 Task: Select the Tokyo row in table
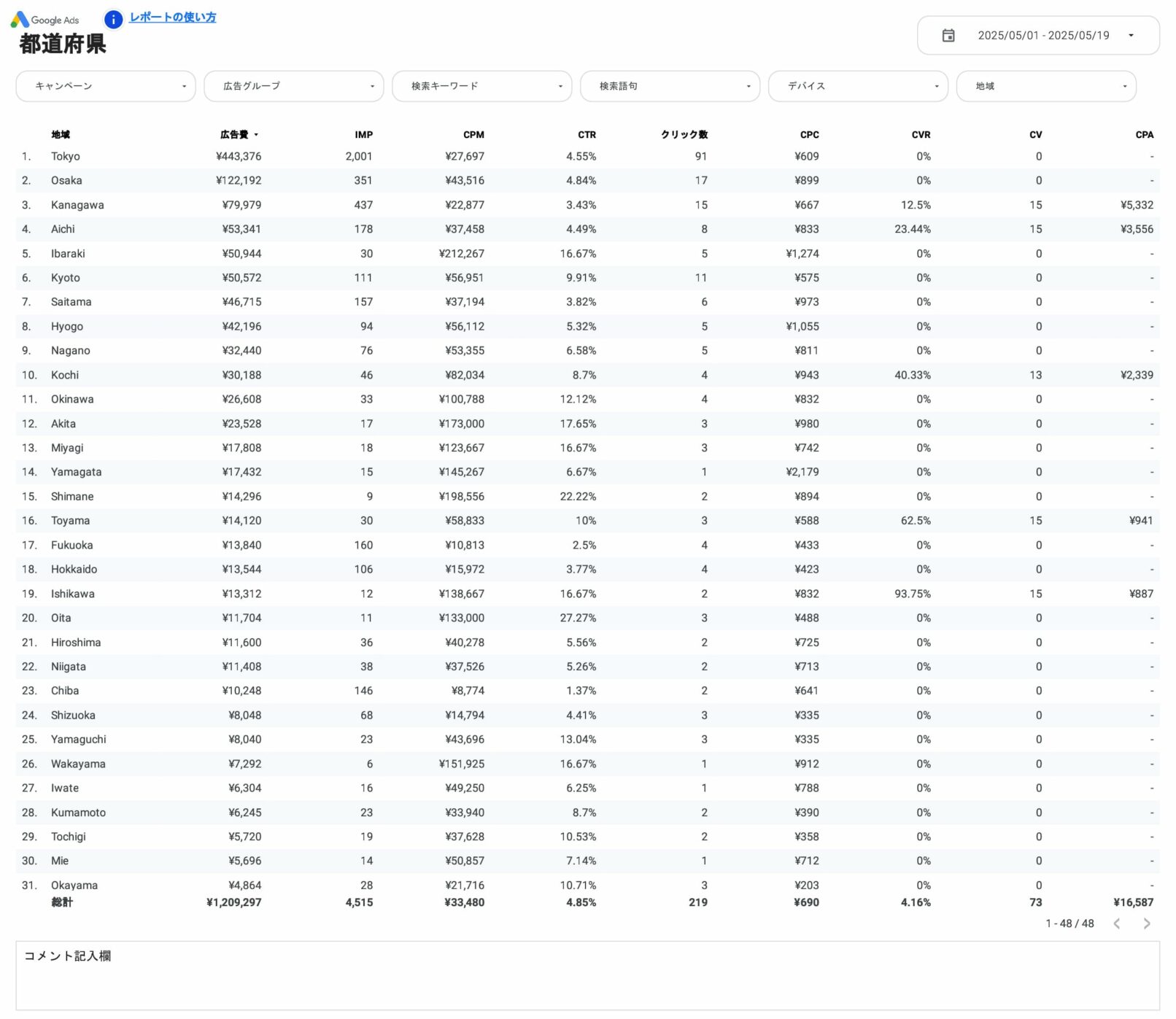pos(66,157)
